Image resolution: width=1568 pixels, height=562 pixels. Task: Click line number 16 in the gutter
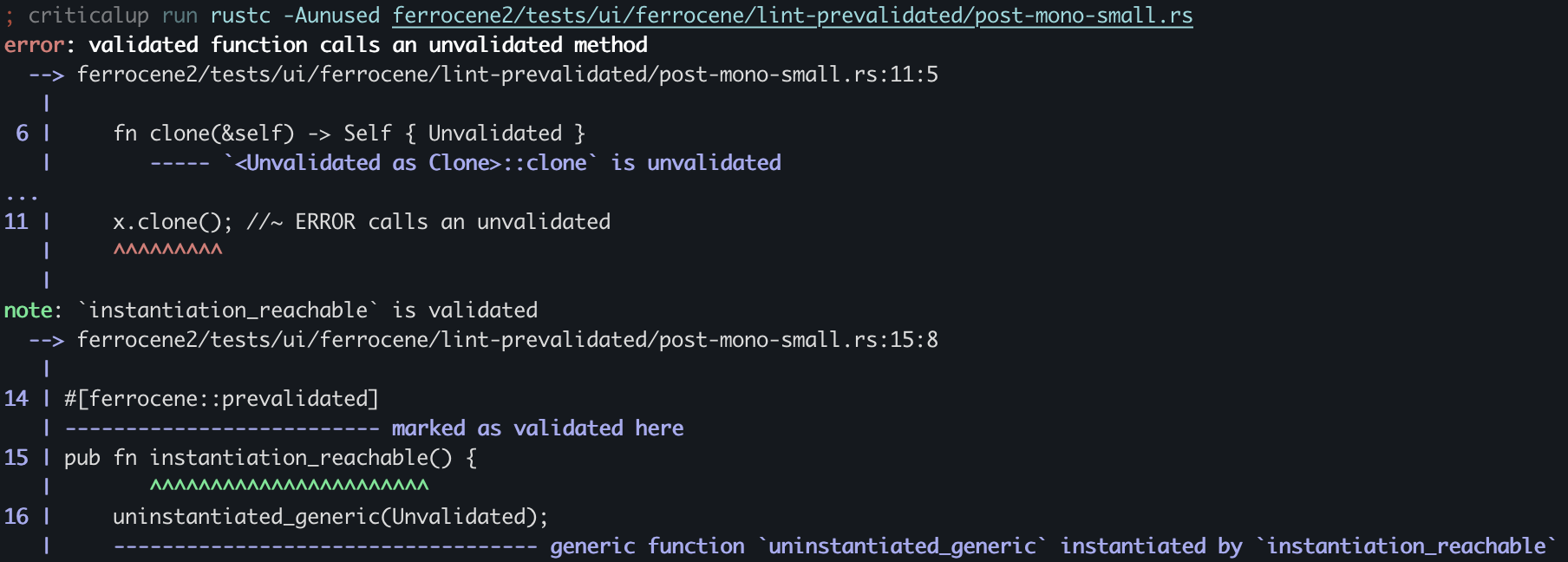pyautogui.click(x=16, y=517)
